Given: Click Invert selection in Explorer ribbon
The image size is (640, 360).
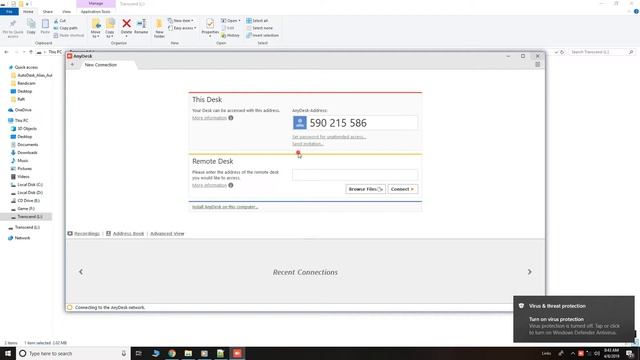Looking at the screenshot, I should 262,36.
